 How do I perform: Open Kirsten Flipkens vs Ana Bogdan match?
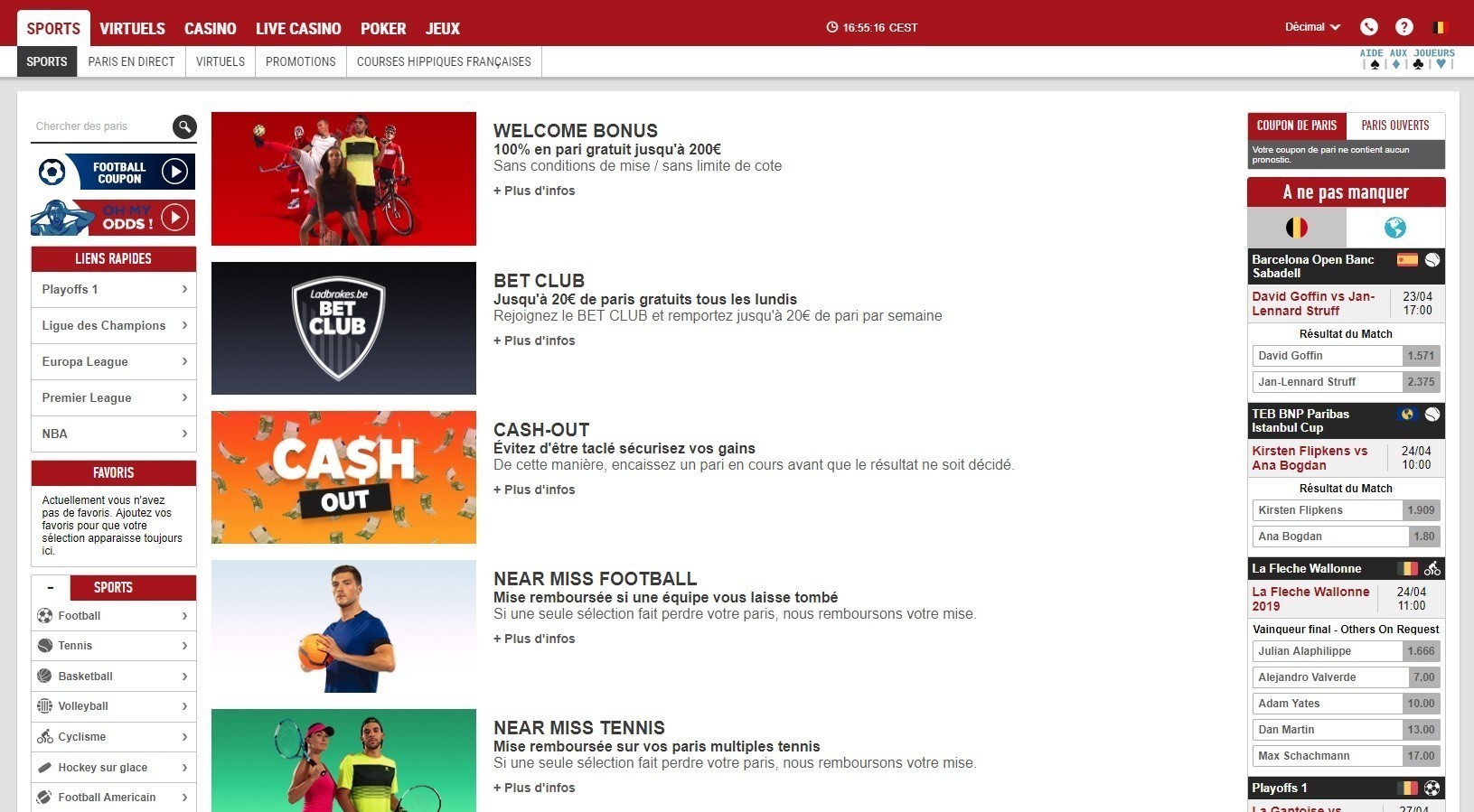(x=1310, y=458)
